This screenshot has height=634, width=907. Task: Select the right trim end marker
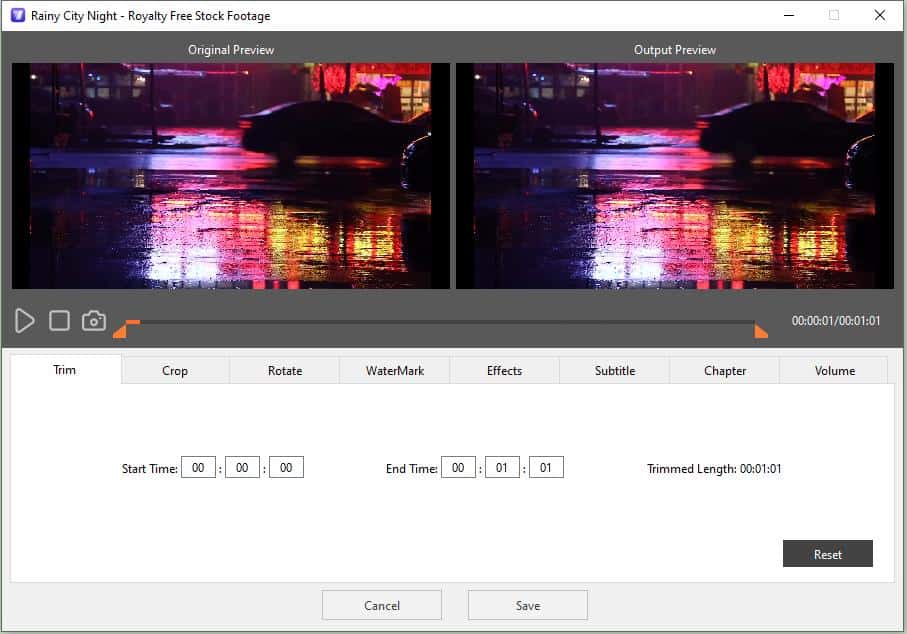point(761,330)
